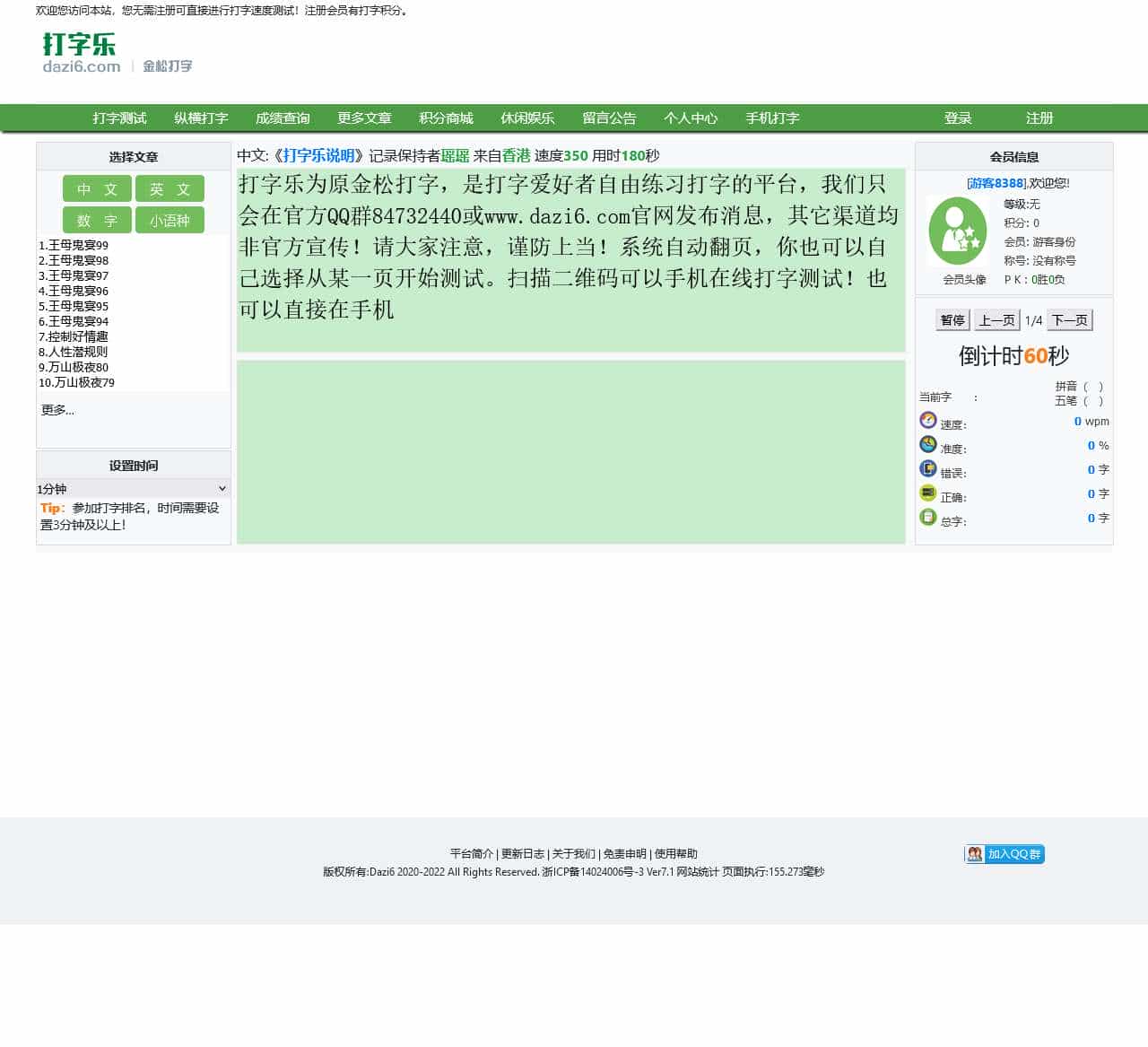This screenshot has height=1047, width=1148.
Task: Click the 速度 speedometer icon
Action: point(927,420)
